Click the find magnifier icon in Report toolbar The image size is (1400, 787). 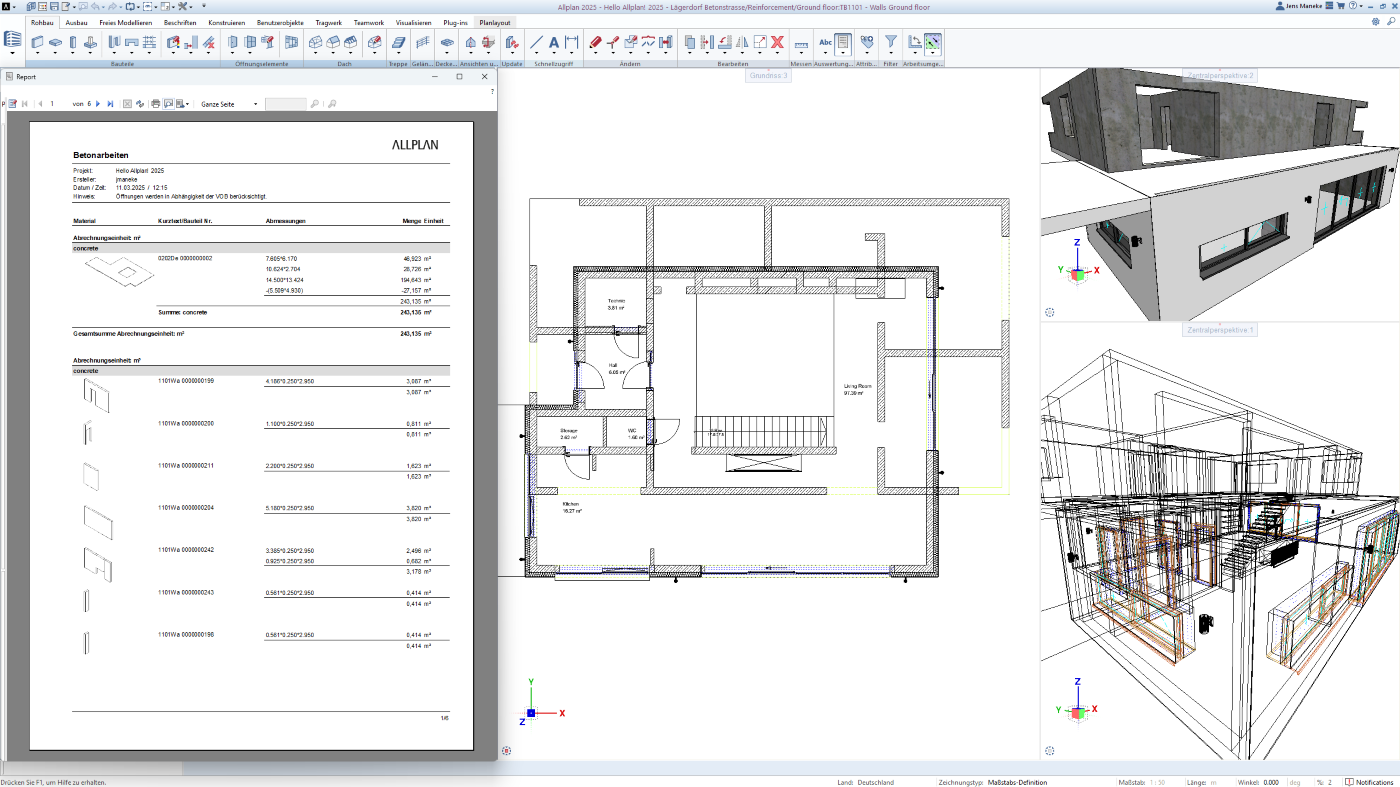pos(314,104)
